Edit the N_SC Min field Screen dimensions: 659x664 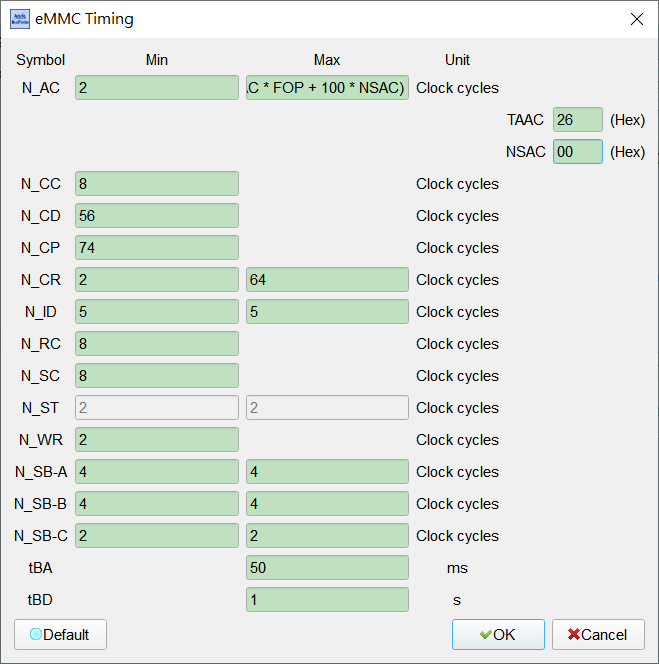[x=157, y=376]
